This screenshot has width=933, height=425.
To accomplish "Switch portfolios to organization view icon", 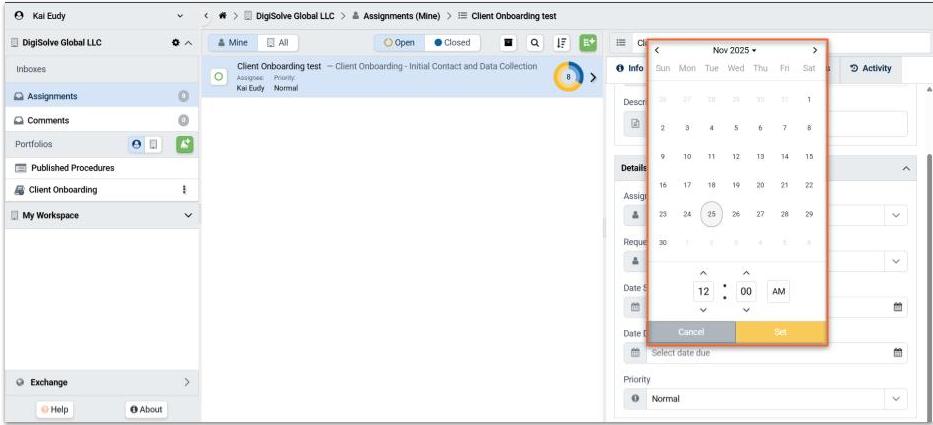I will click(154, 144).
